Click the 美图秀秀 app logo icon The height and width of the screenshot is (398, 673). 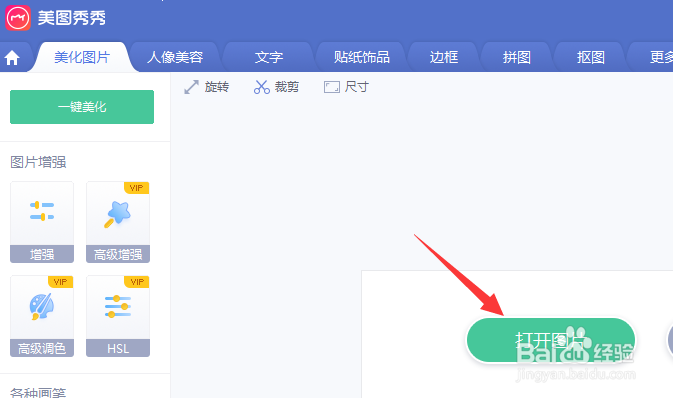tap(18, 18)
